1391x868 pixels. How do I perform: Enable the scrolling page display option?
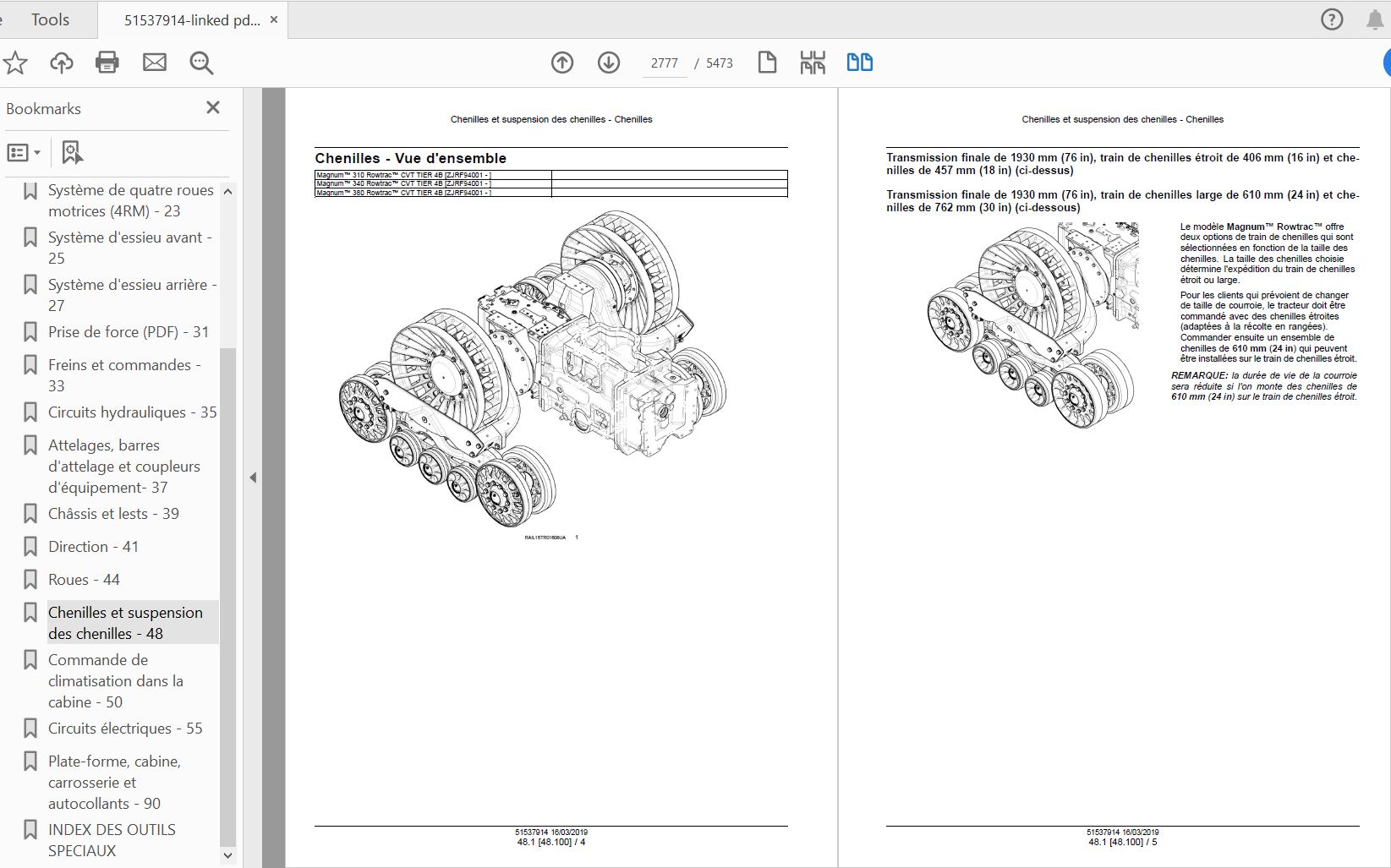coord(813,63)
